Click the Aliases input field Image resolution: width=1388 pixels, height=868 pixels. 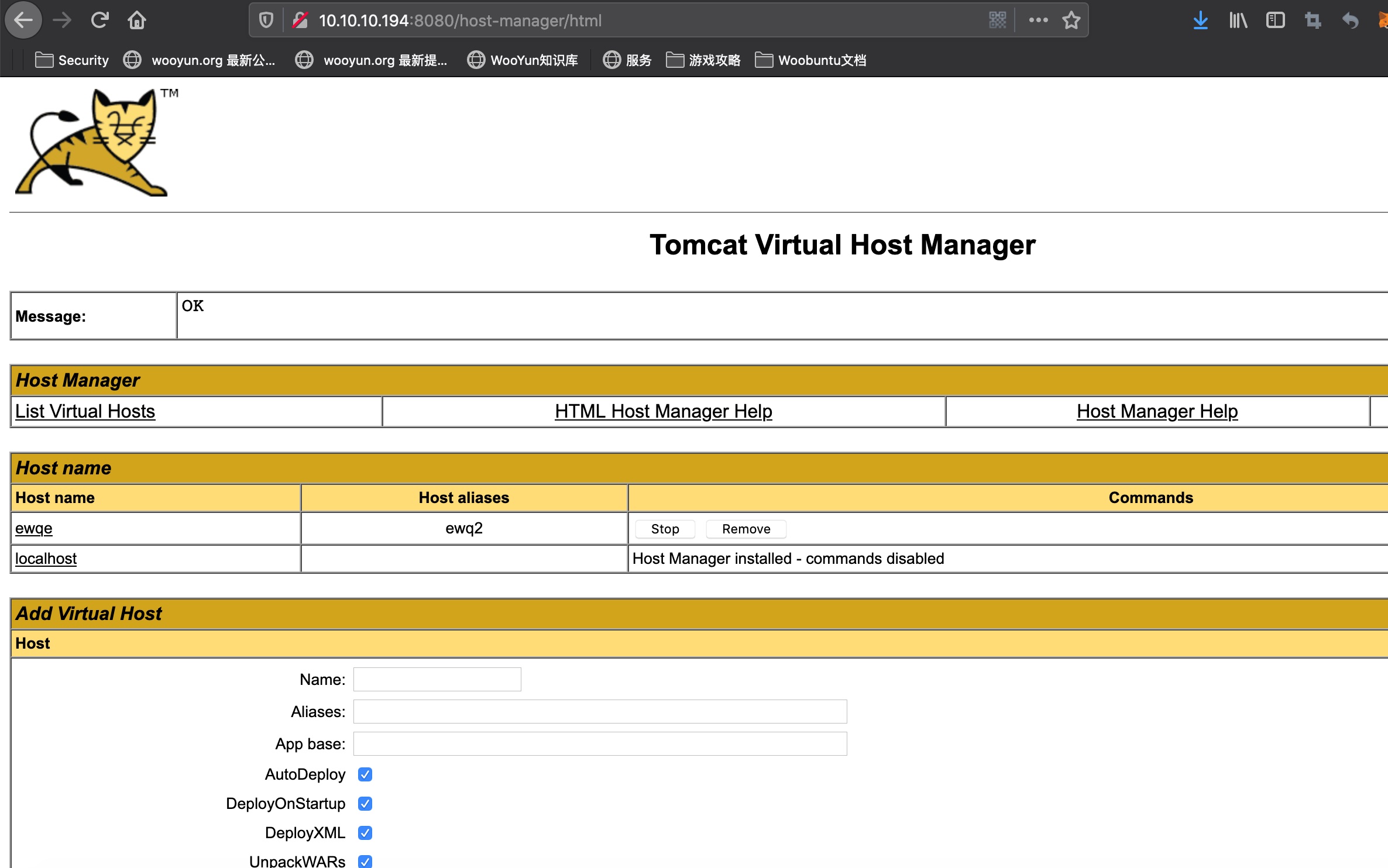[600, 712]
